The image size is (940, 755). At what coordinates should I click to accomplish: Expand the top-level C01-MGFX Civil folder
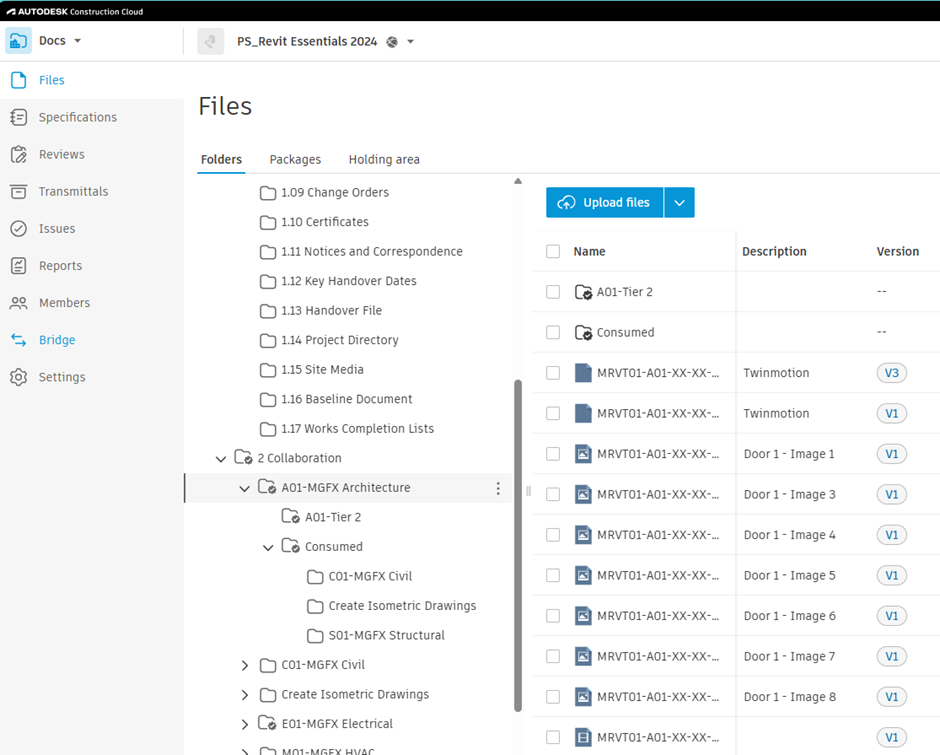tap(245, 665)
